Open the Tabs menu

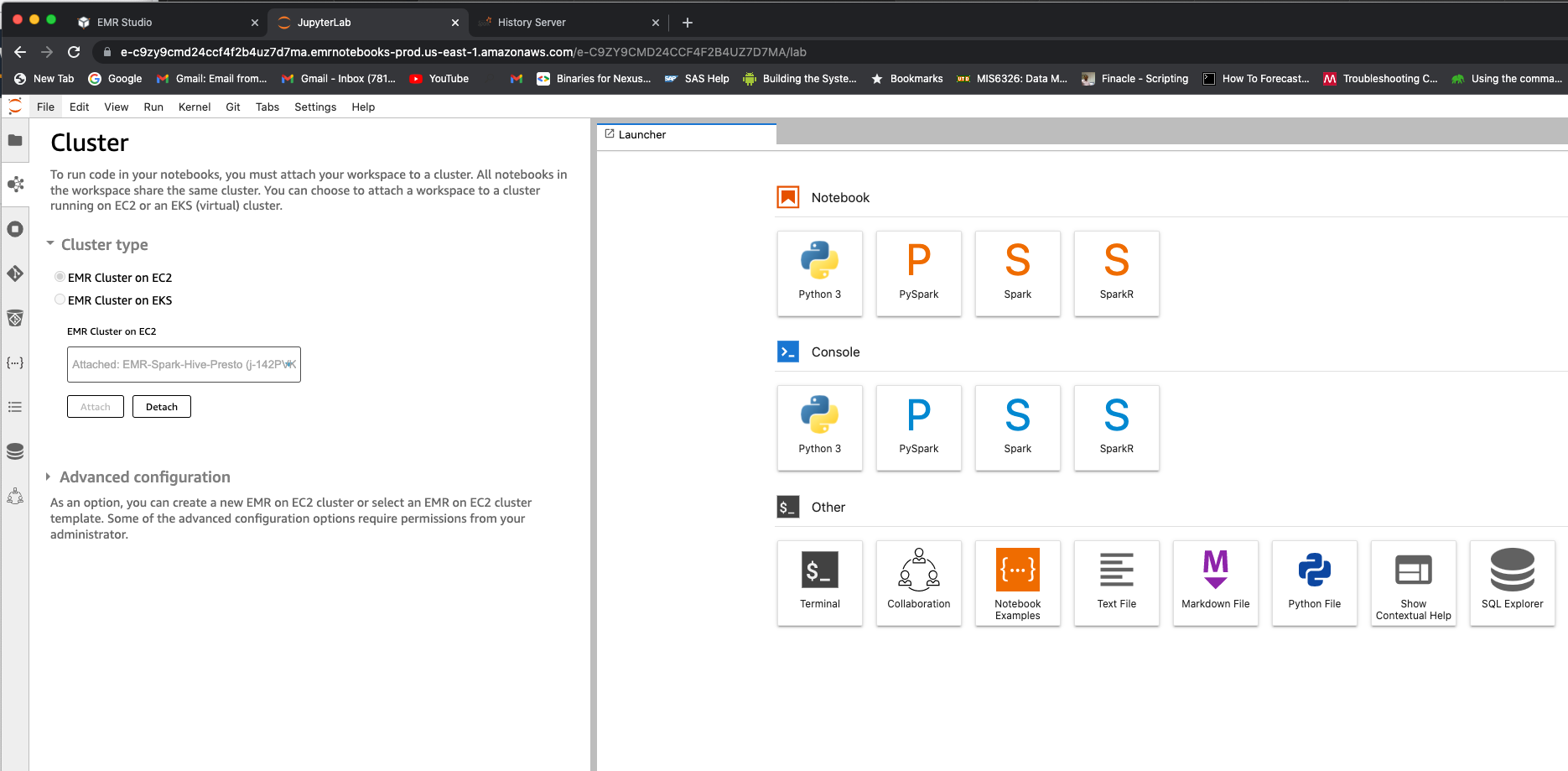[267, 107]
